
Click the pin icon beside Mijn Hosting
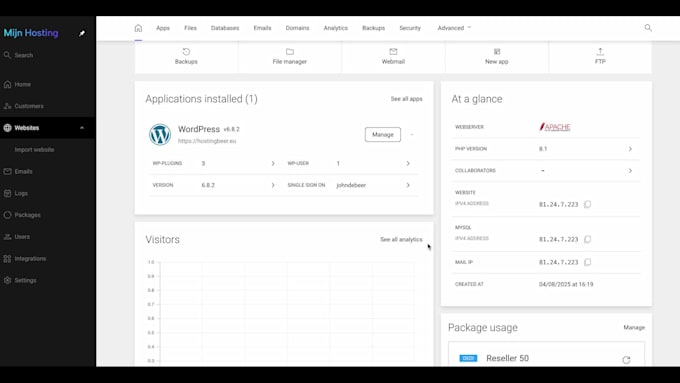pyautogui.click(x=82, y=33)
